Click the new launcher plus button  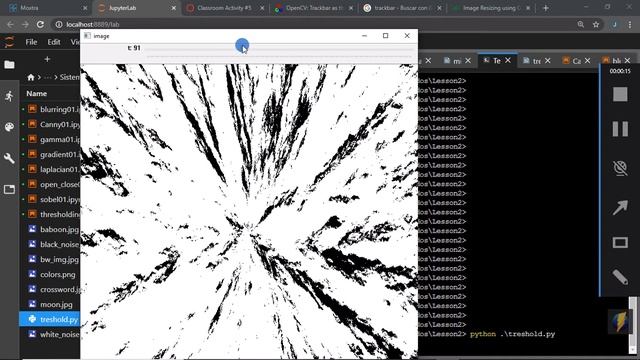[47, 59]
